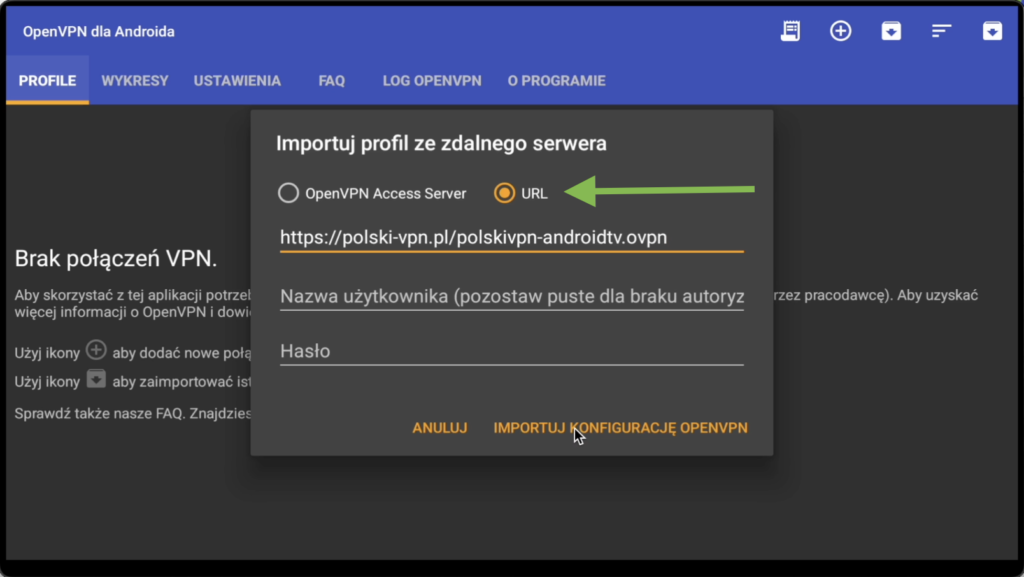Tap the import icon between plus and sort icons
1024x577 pixels.
891,31
